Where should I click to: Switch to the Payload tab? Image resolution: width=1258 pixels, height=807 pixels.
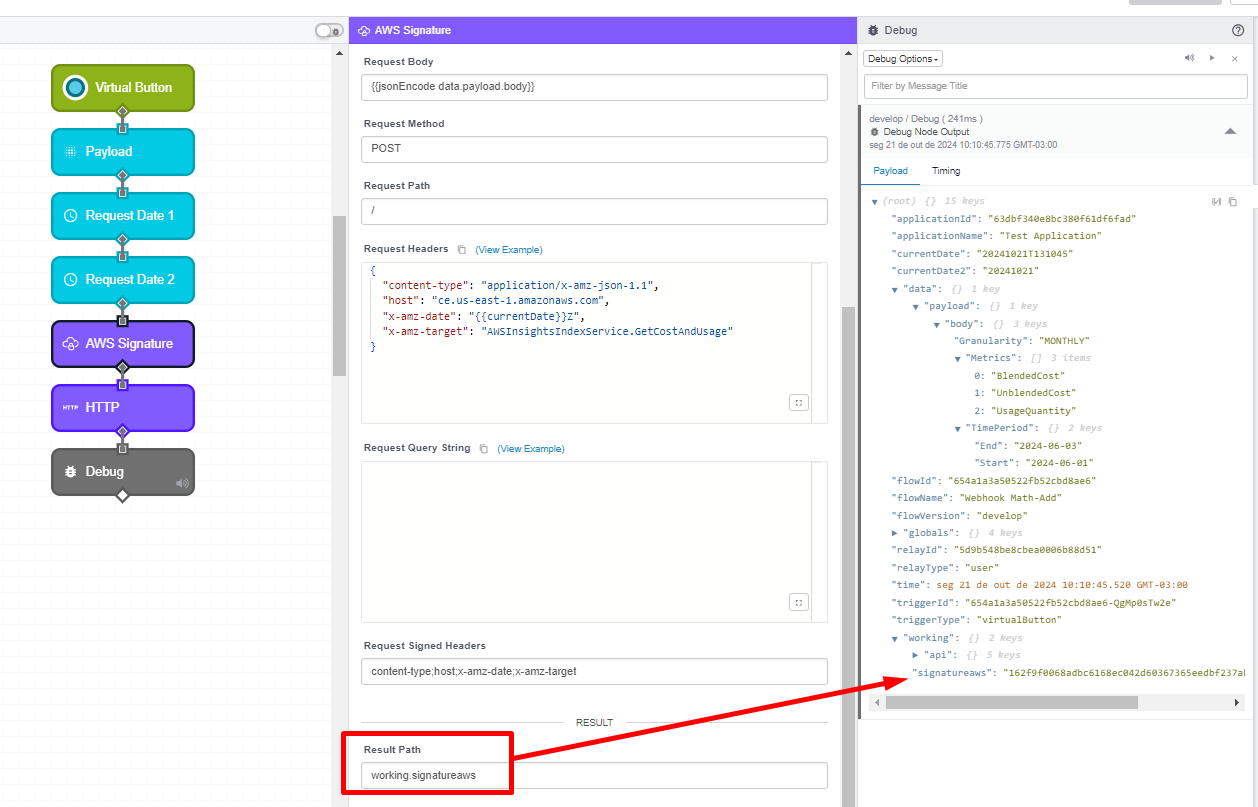[x=891, y=171]
